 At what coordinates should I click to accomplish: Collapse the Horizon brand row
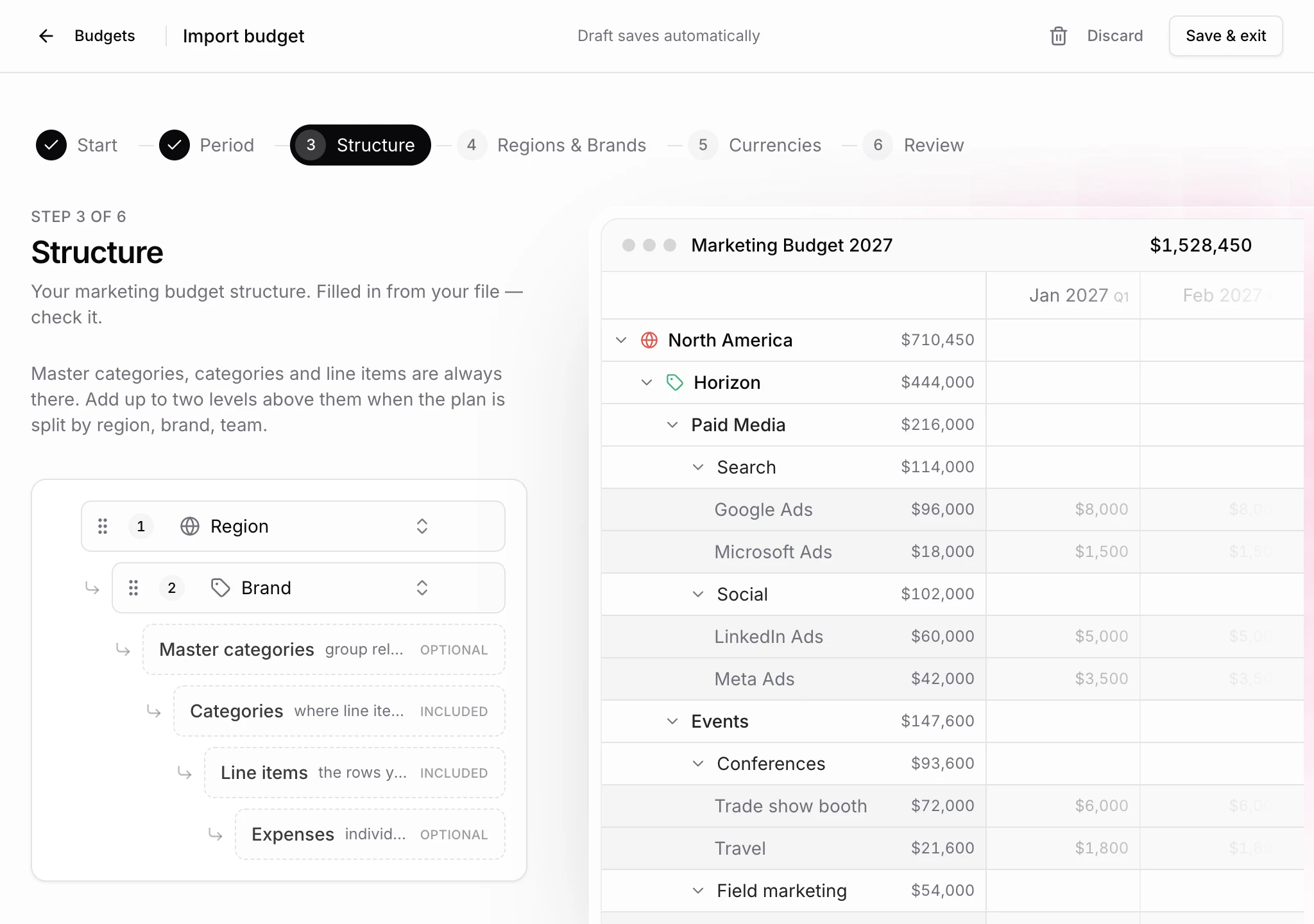tap(647, 382)
